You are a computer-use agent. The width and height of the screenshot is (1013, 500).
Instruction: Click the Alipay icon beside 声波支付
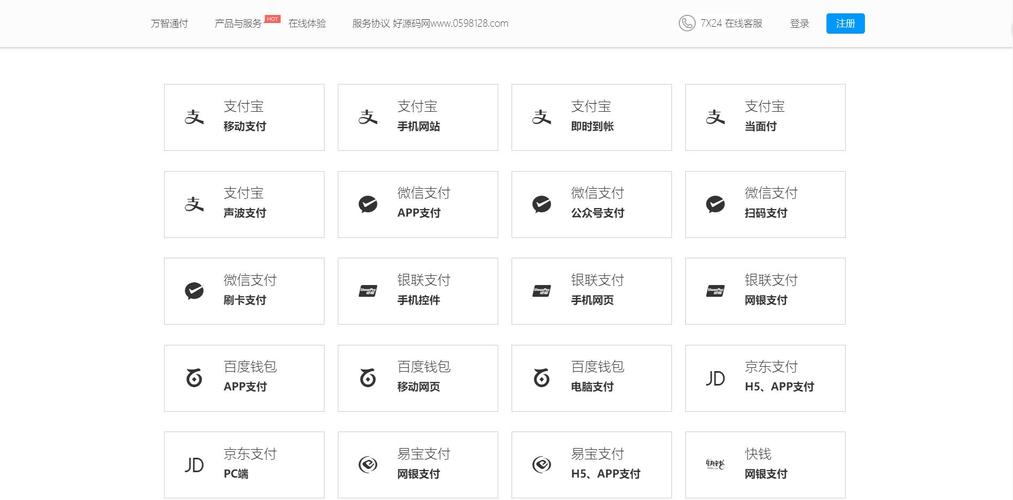click(194, 204)
